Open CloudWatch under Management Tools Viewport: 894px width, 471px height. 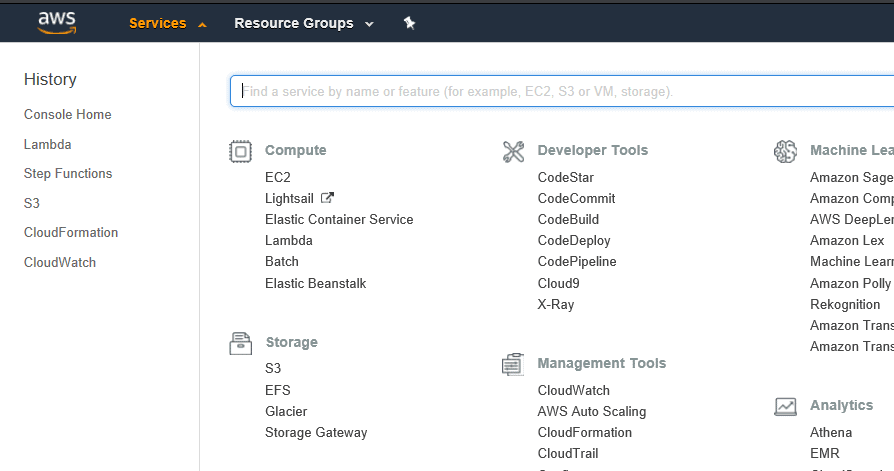click(574, 391)
